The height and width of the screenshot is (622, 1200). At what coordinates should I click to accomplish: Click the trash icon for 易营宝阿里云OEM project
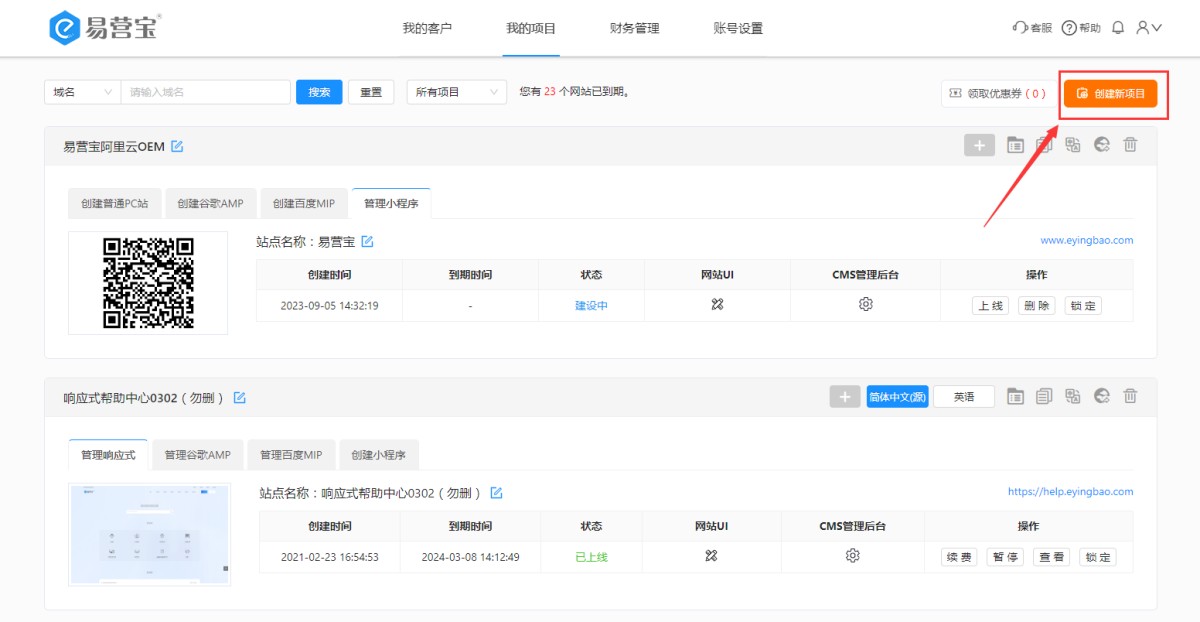pos(1130,145)
